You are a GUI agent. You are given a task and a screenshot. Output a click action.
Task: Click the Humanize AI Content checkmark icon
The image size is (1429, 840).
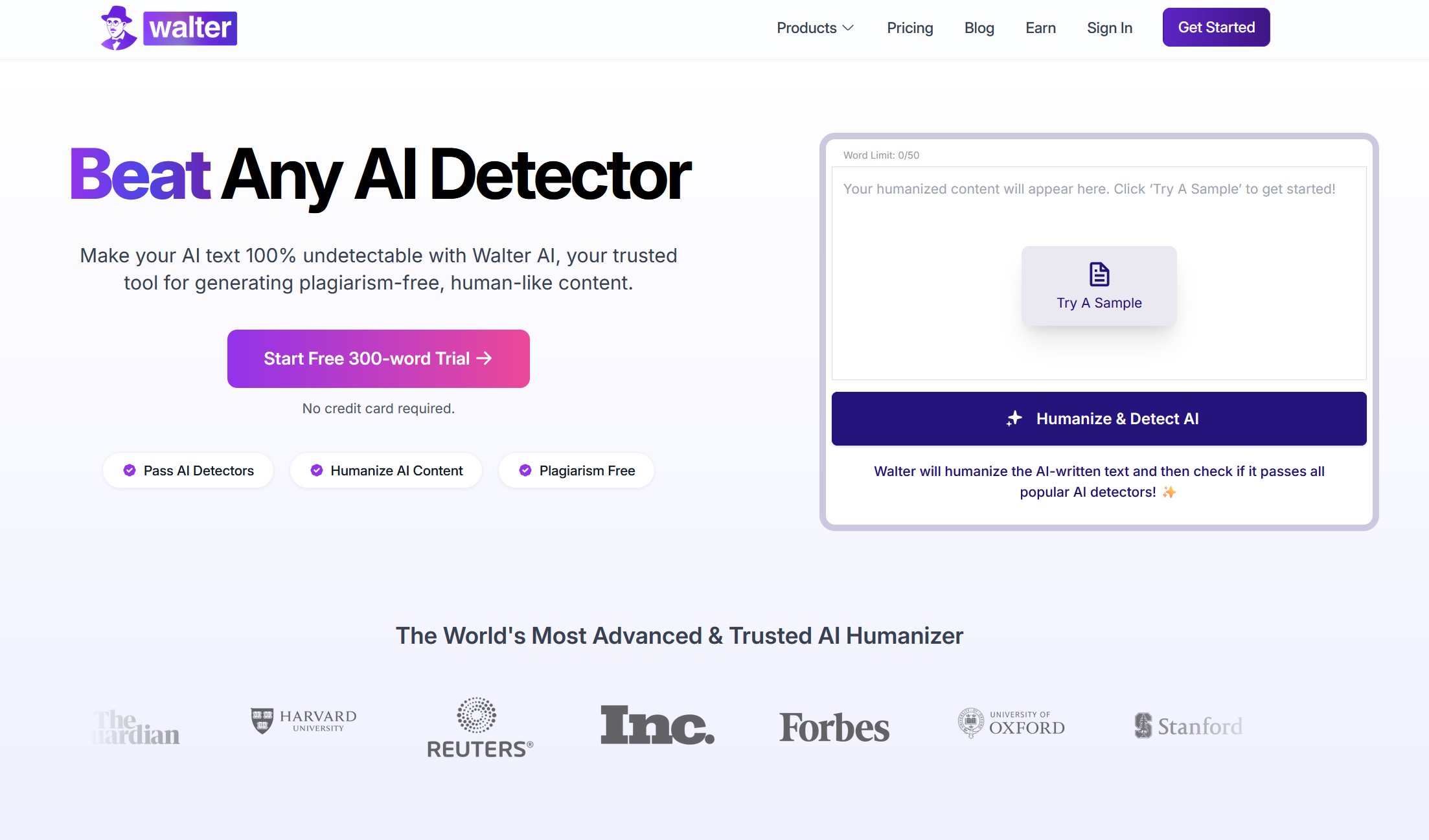point(317,470)
